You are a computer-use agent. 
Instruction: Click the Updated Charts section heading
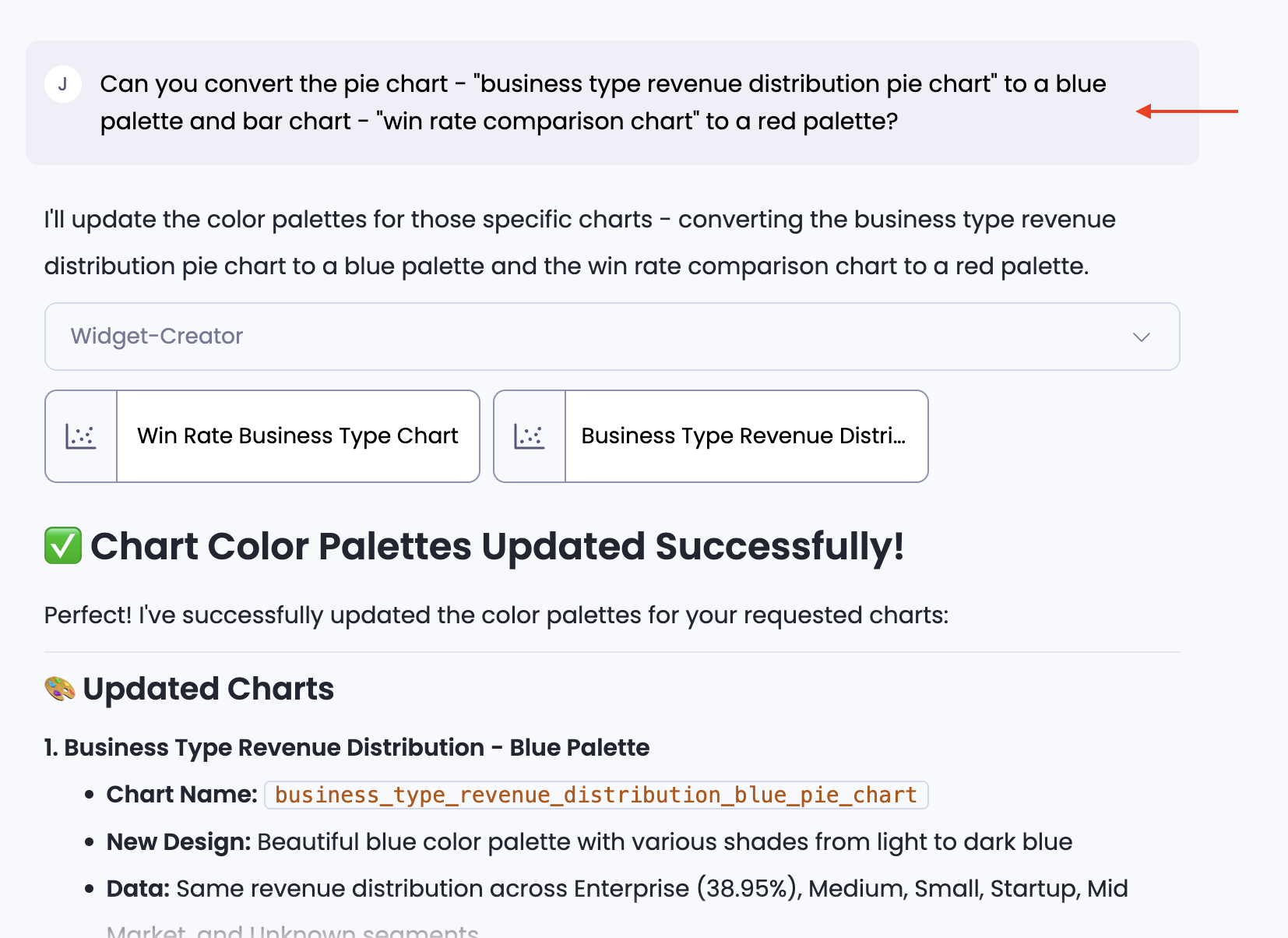tap(208, 689)
